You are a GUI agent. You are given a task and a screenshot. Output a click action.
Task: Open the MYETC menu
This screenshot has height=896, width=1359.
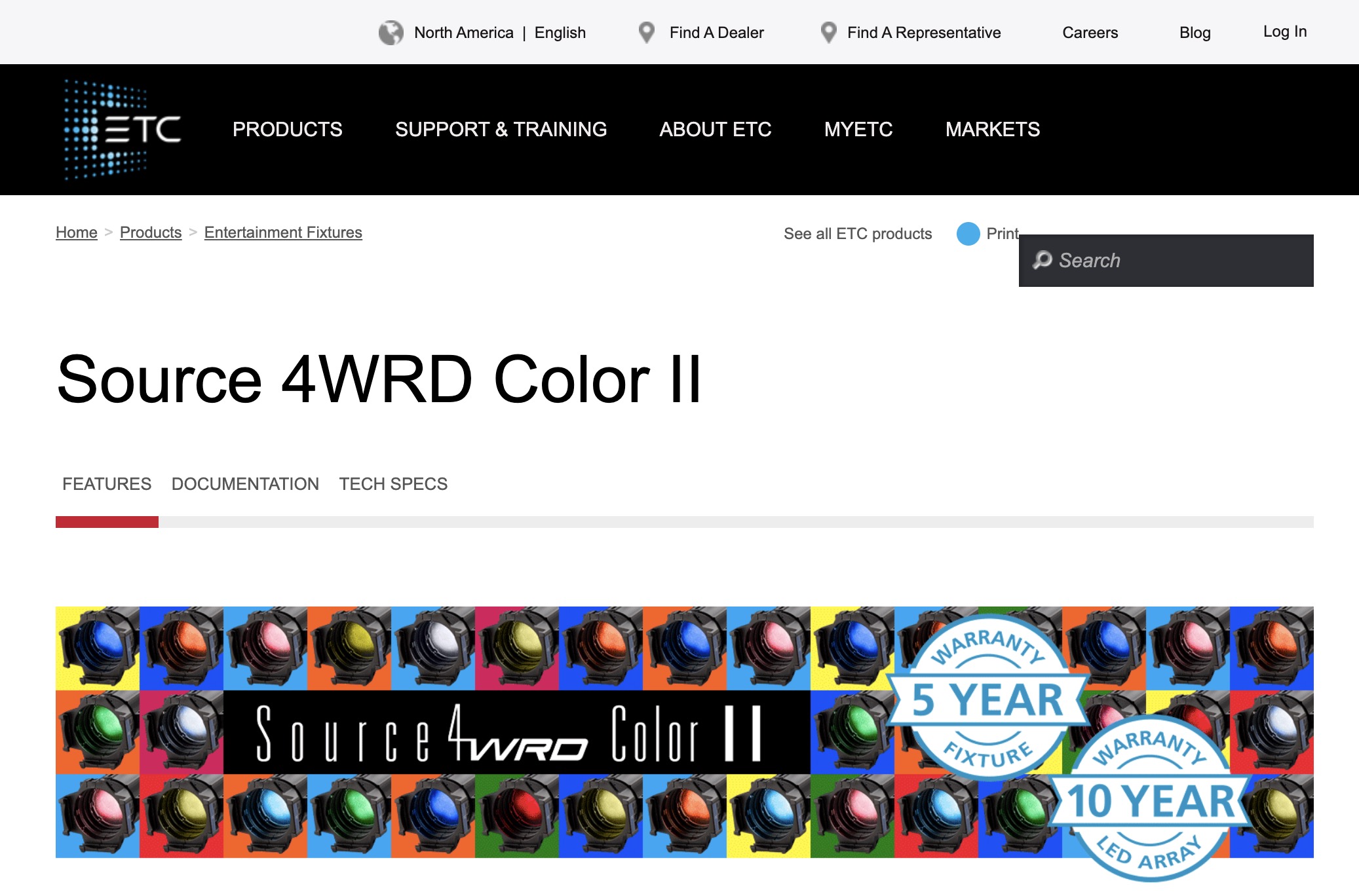pyautogui.click(x=858, y=129)
